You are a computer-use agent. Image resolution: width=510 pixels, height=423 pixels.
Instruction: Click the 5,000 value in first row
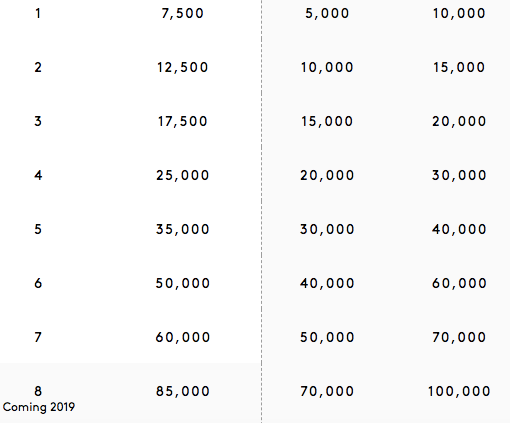click(x=327, y=14)
